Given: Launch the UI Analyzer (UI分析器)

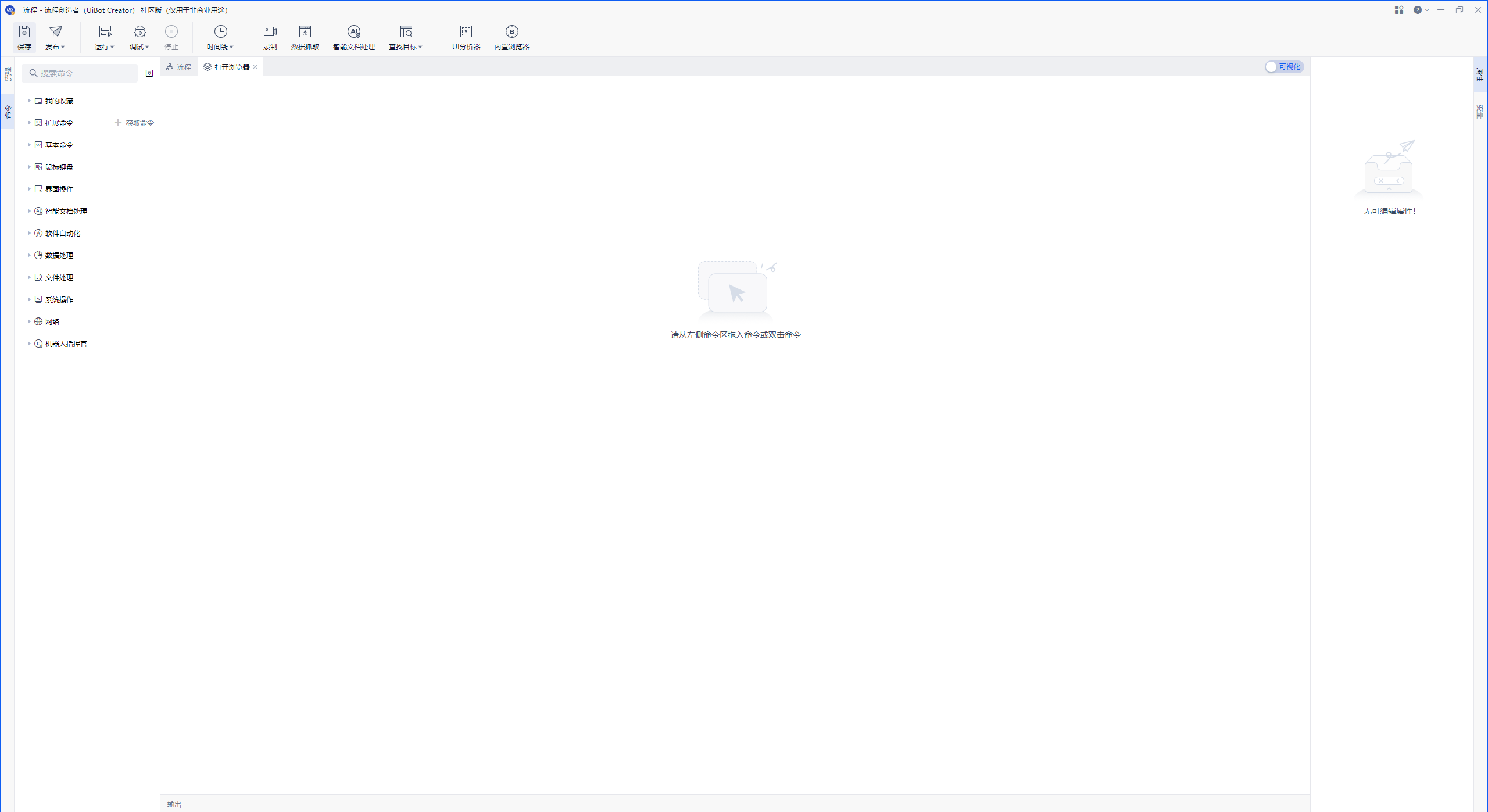Looking at the screenshot, I should click(x=466, y=32).
